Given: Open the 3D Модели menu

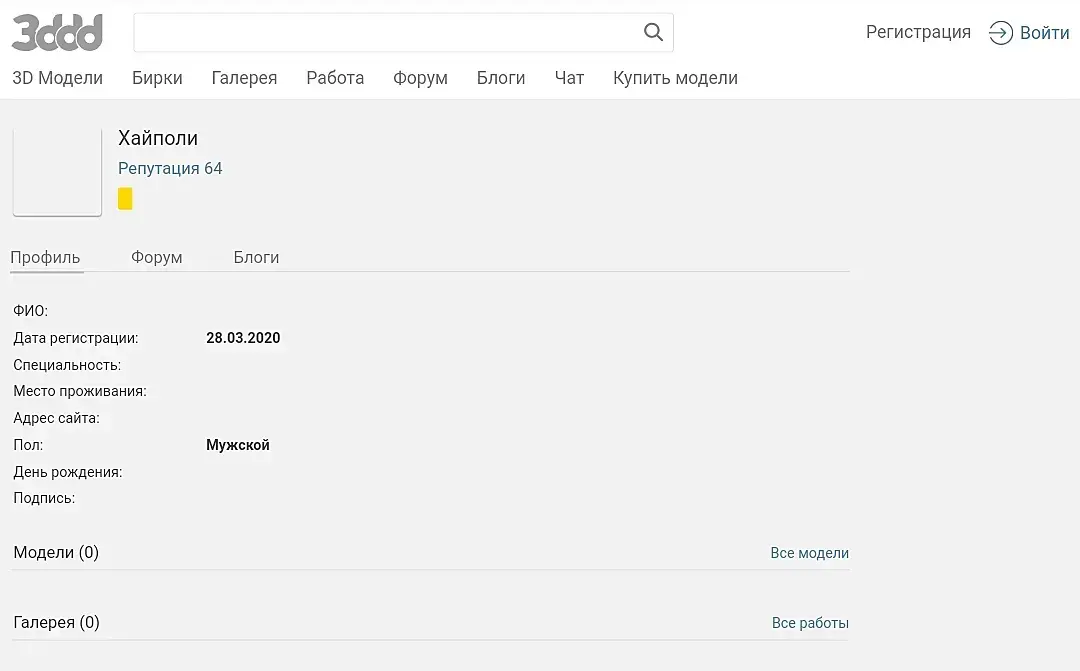Looking at the screenshot, I should pyautogui.click(x=57, y=78).
